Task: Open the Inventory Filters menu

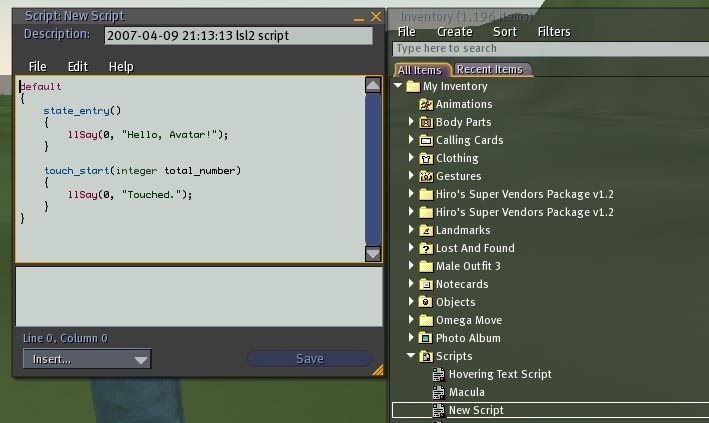Action: (554, 32)
